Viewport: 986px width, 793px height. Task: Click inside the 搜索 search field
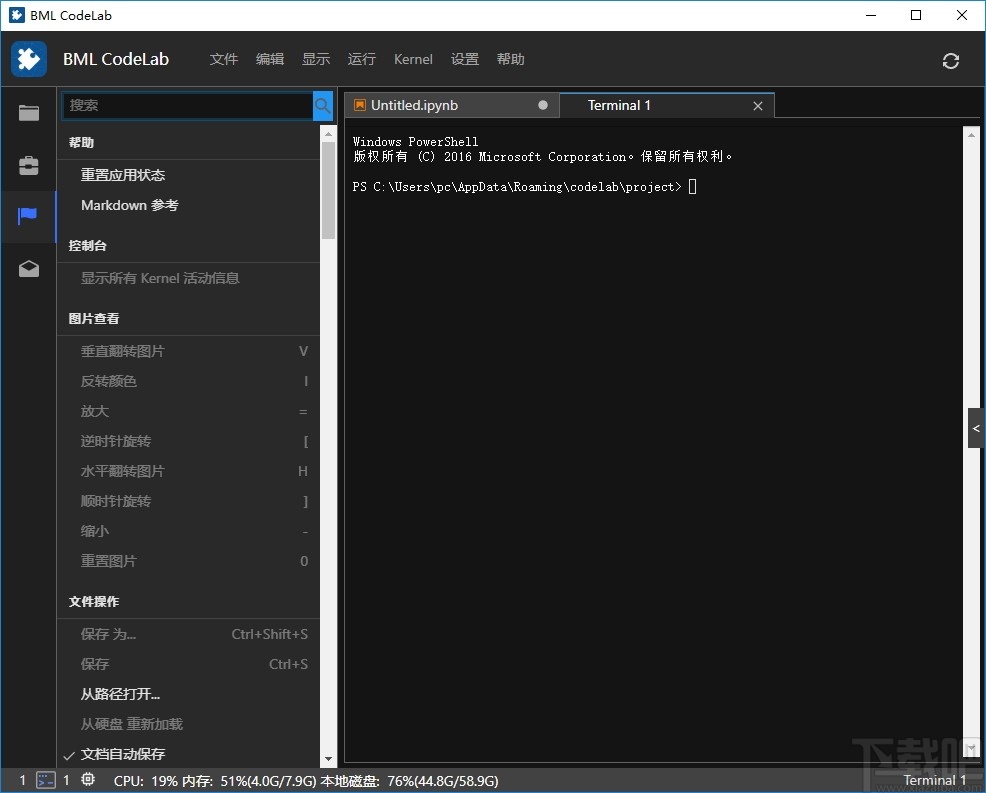[x=180, y=105]
